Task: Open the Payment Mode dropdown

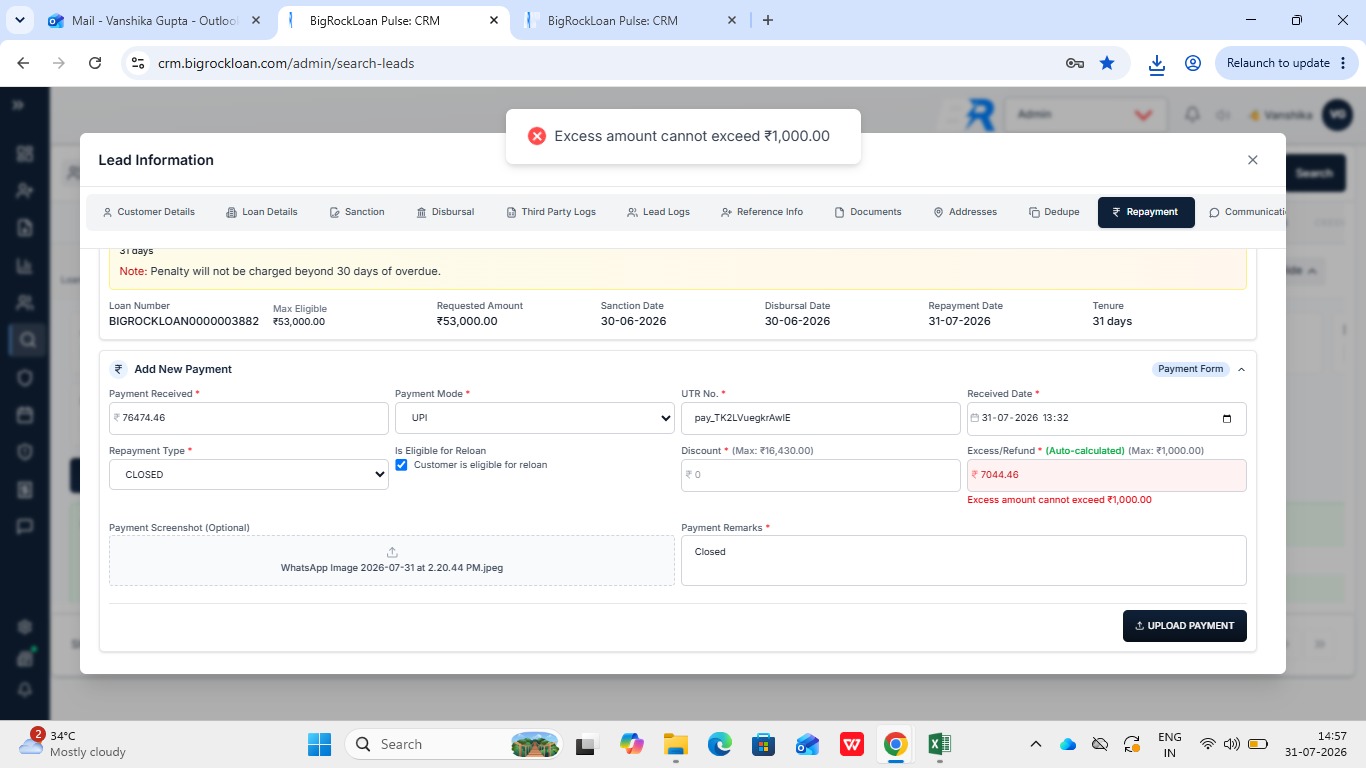Action: (x=535, y=418)
